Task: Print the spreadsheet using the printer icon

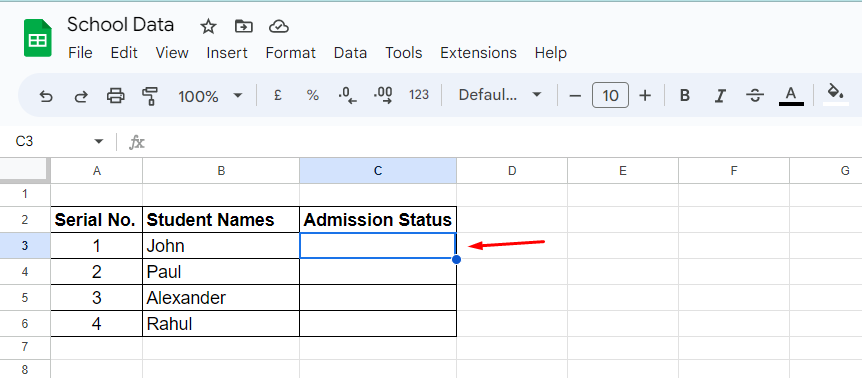Action: point(115,96)
